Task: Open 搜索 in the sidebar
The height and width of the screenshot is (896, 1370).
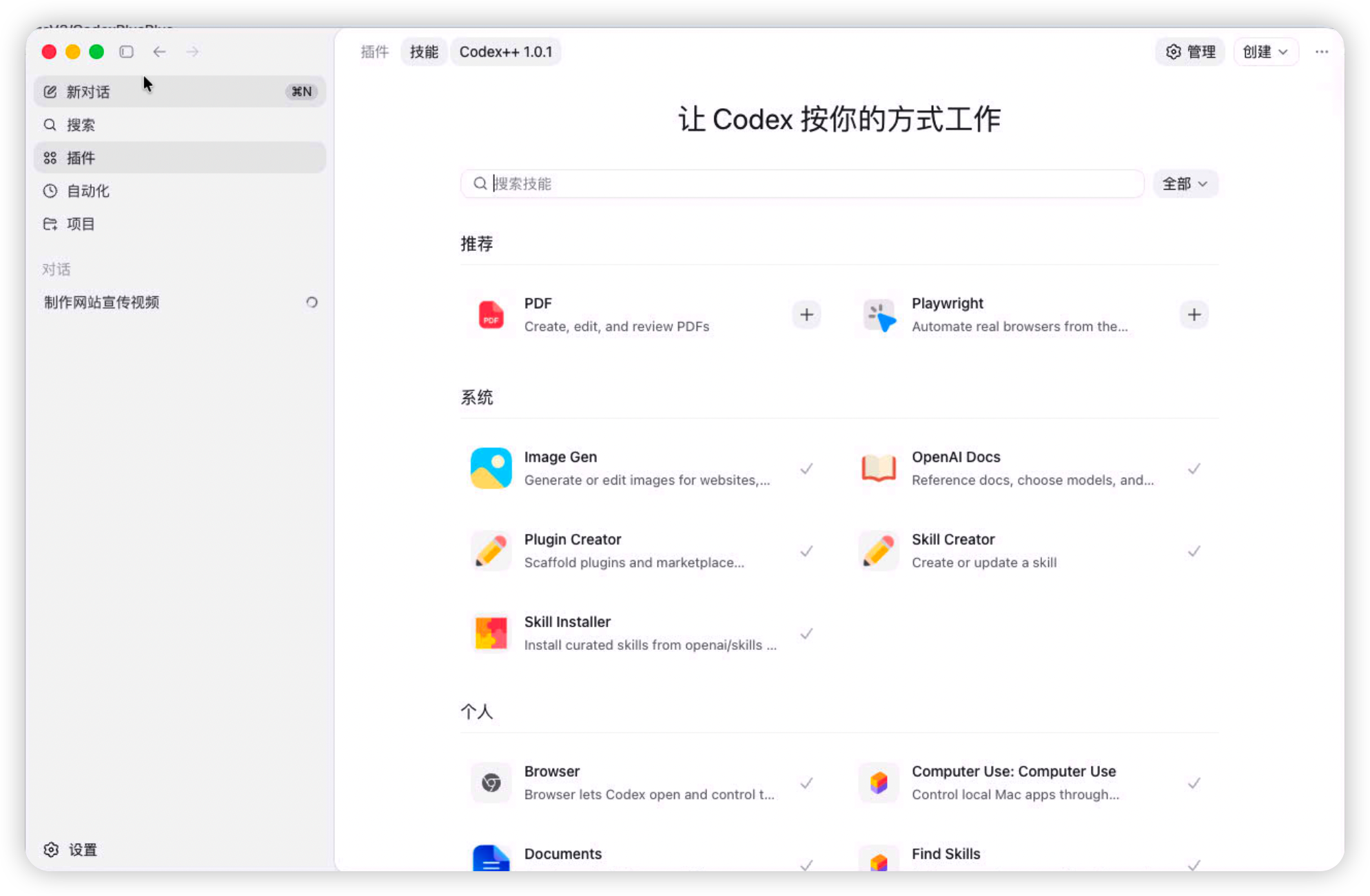Action: point(179,125)
